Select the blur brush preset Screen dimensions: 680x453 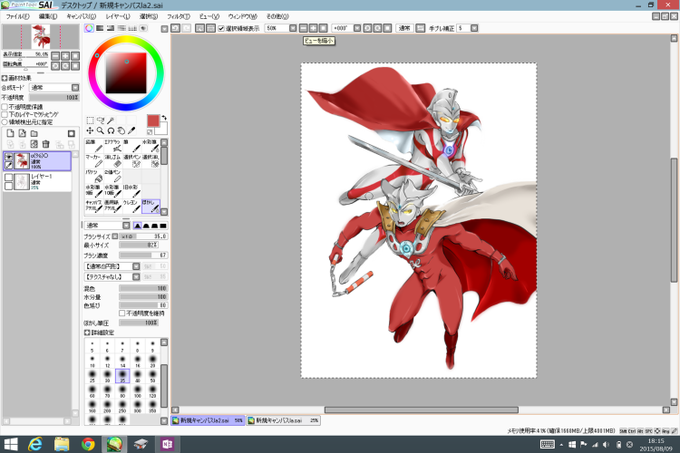(x=150, y=206)
